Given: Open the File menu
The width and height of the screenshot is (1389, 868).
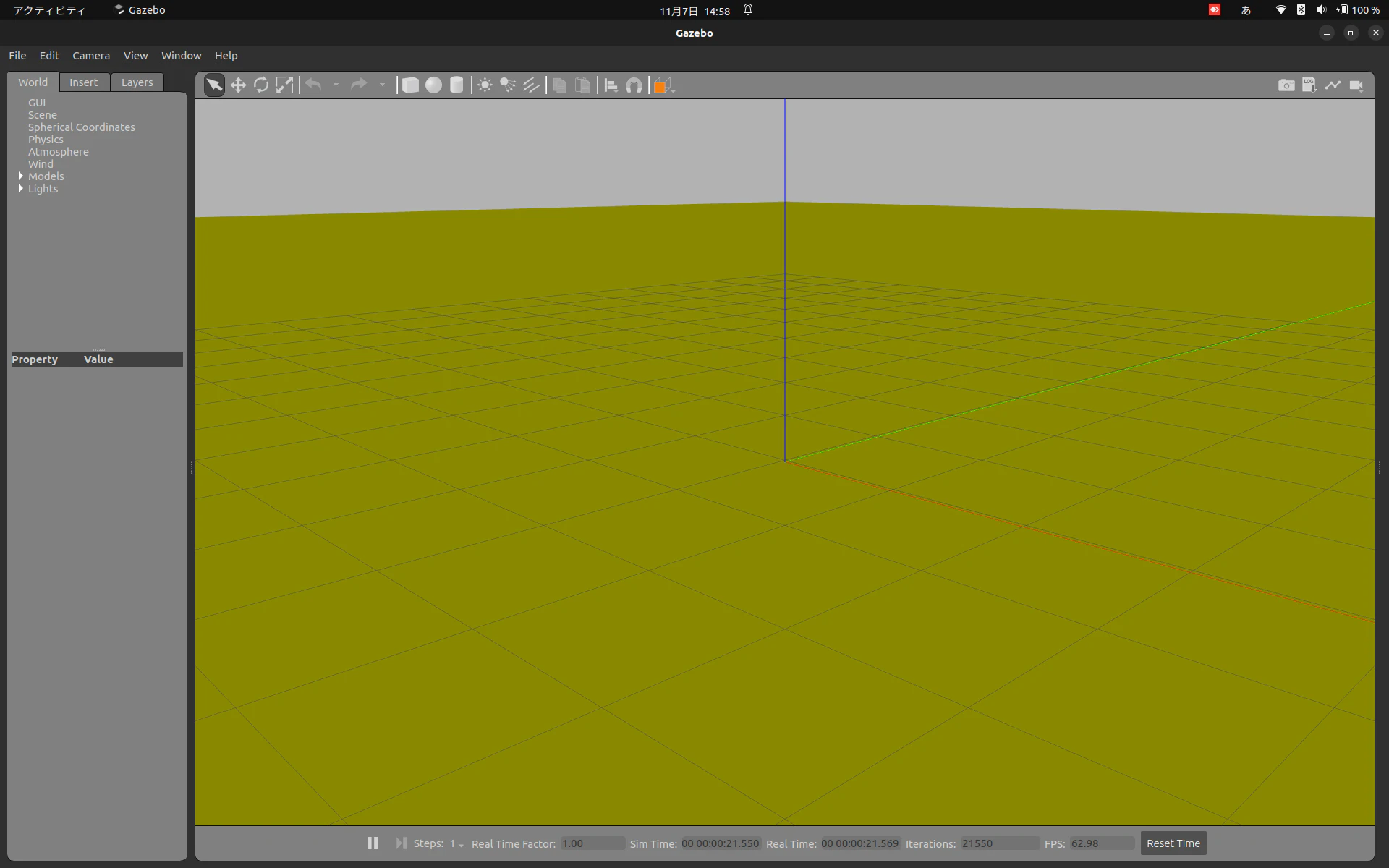Looking at the screenshot, I should (17, 56).
